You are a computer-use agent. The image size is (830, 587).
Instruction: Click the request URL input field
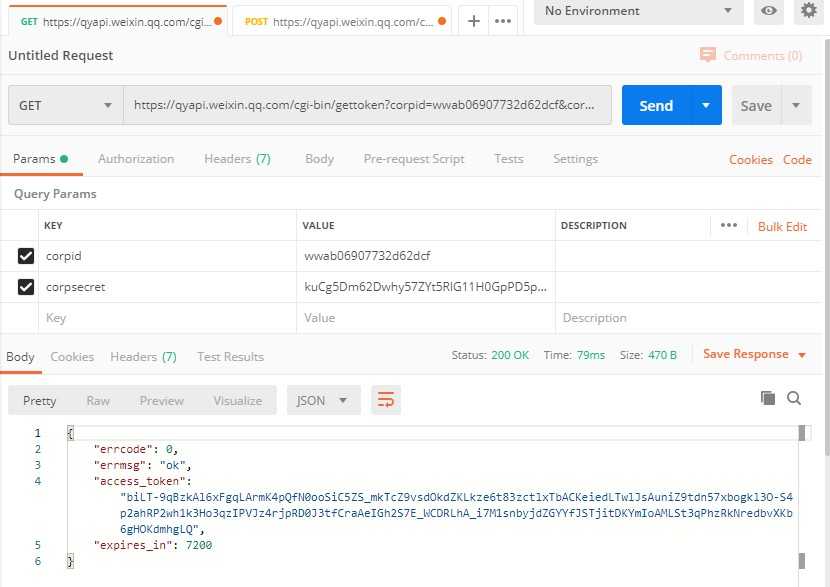click(367, 105)
